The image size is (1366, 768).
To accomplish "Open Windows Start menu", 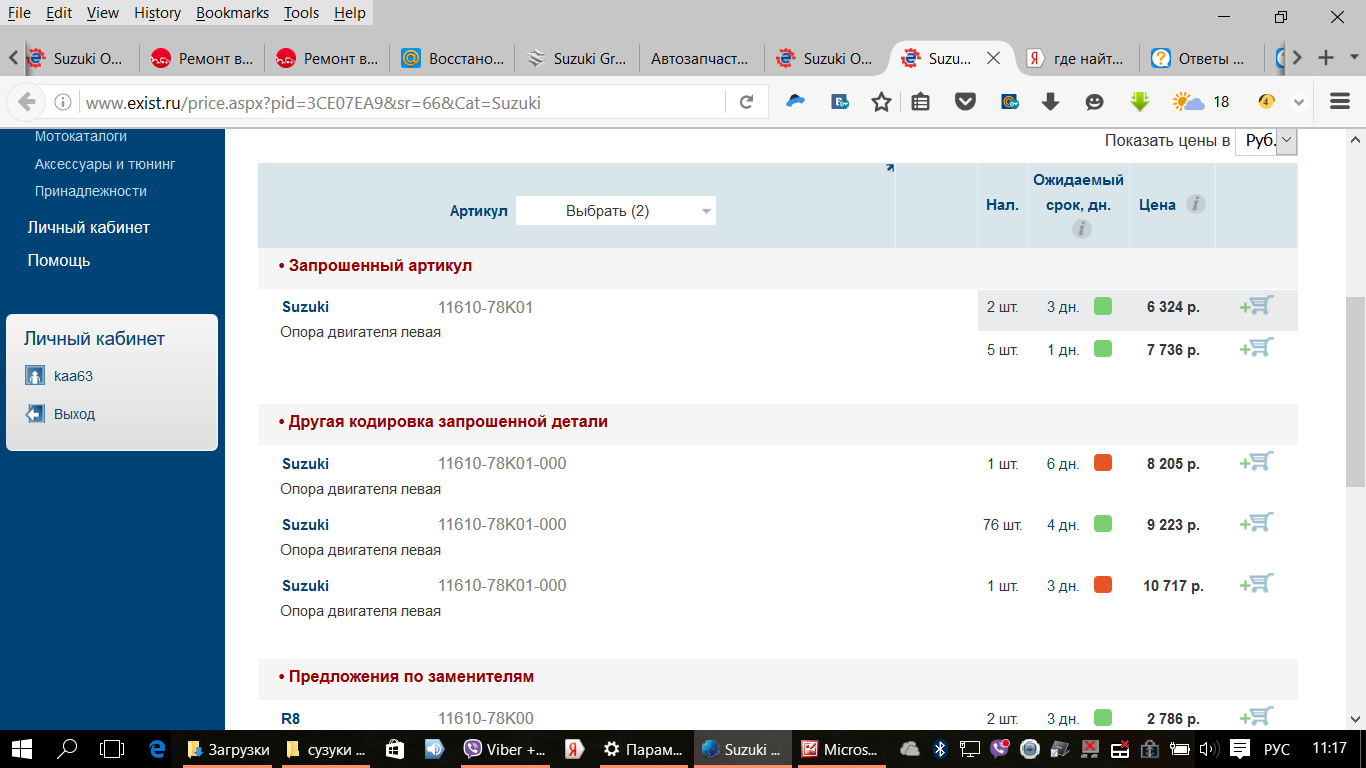I will click(x=21, y=749).
